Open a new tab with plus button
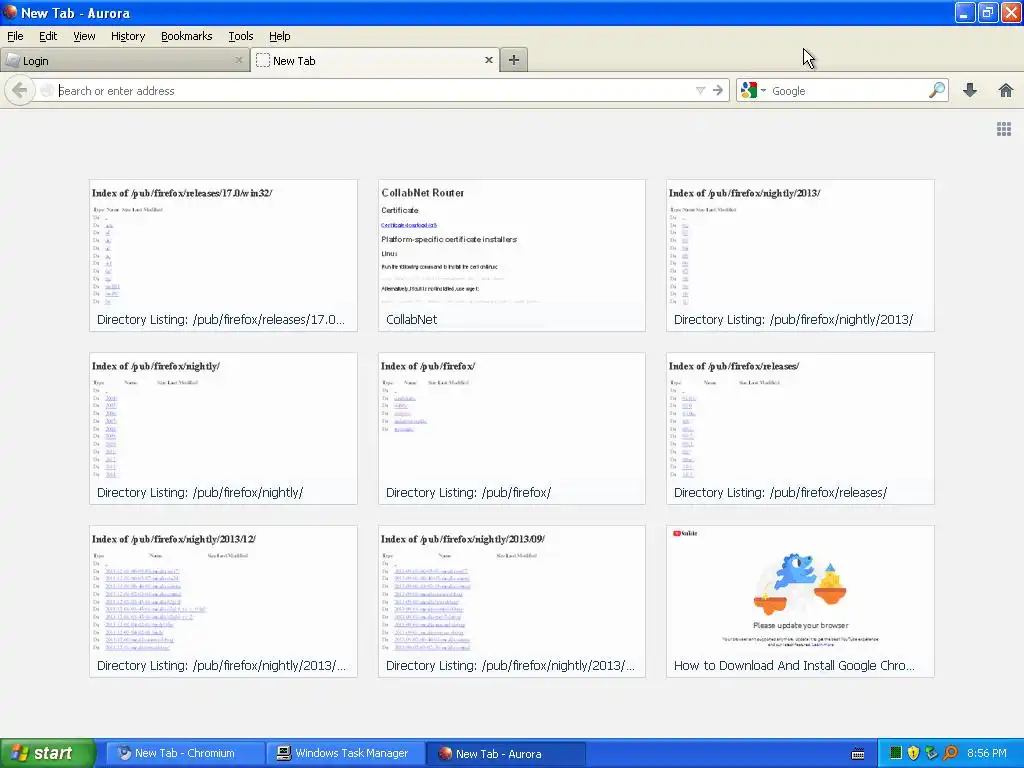This screenshot has width=1024, height=768. [514, 60]
